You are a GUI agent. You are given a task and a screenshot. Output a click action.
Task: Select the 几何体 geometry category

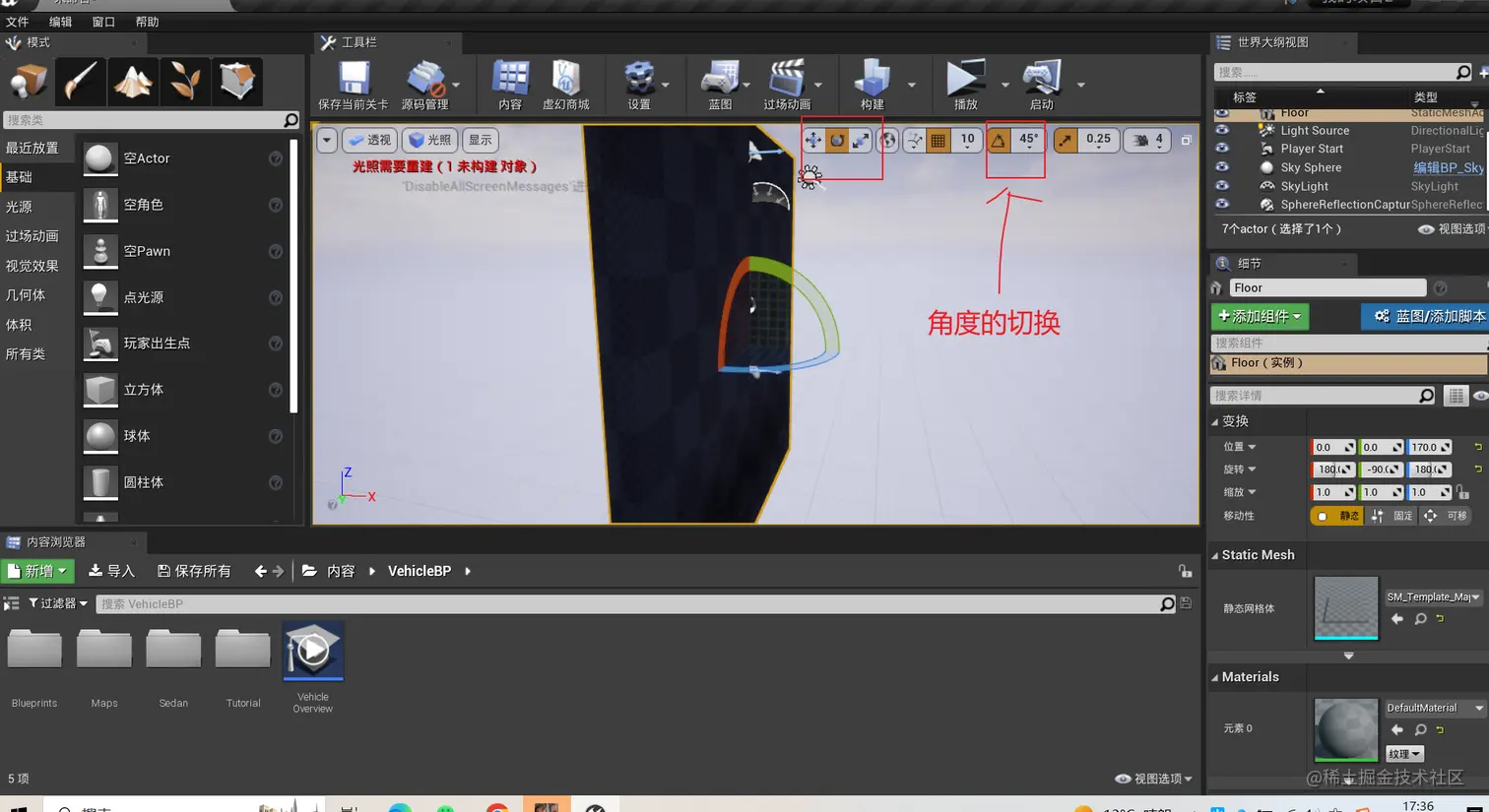26,295
